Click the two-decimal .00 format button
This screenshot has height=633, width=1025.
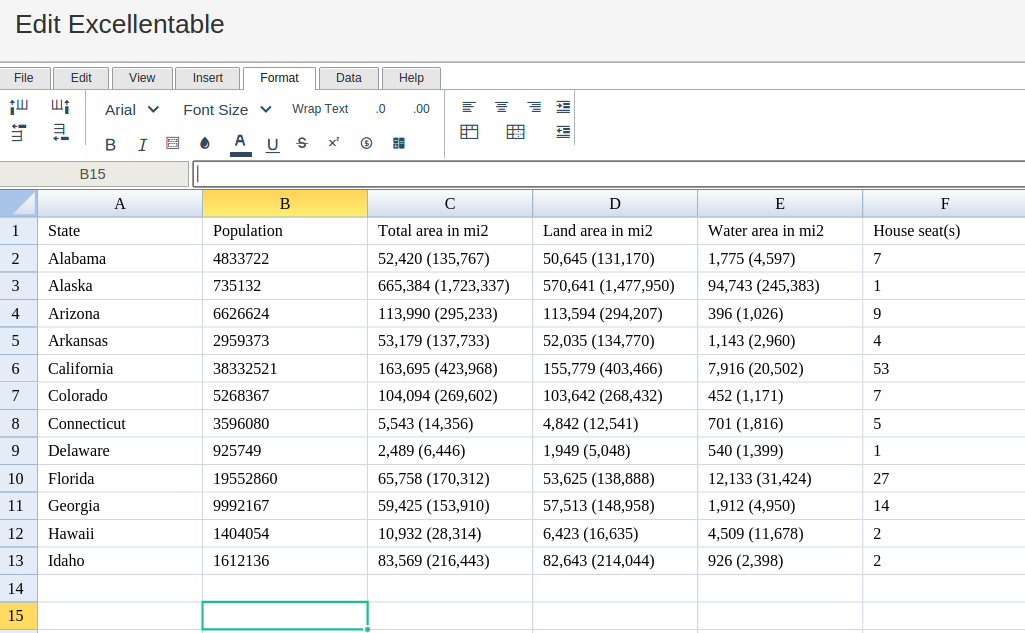(421, 109)
